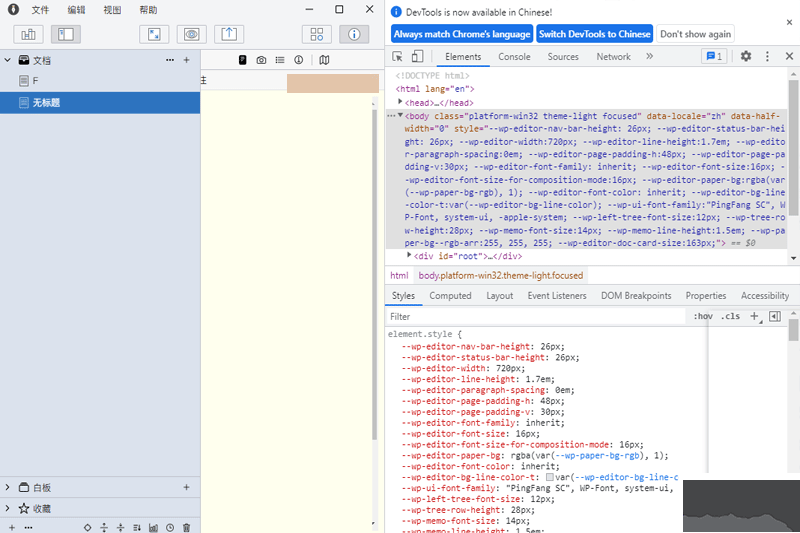
Task: Toggle the left sidebar panel button
Action: coord(65,34)
